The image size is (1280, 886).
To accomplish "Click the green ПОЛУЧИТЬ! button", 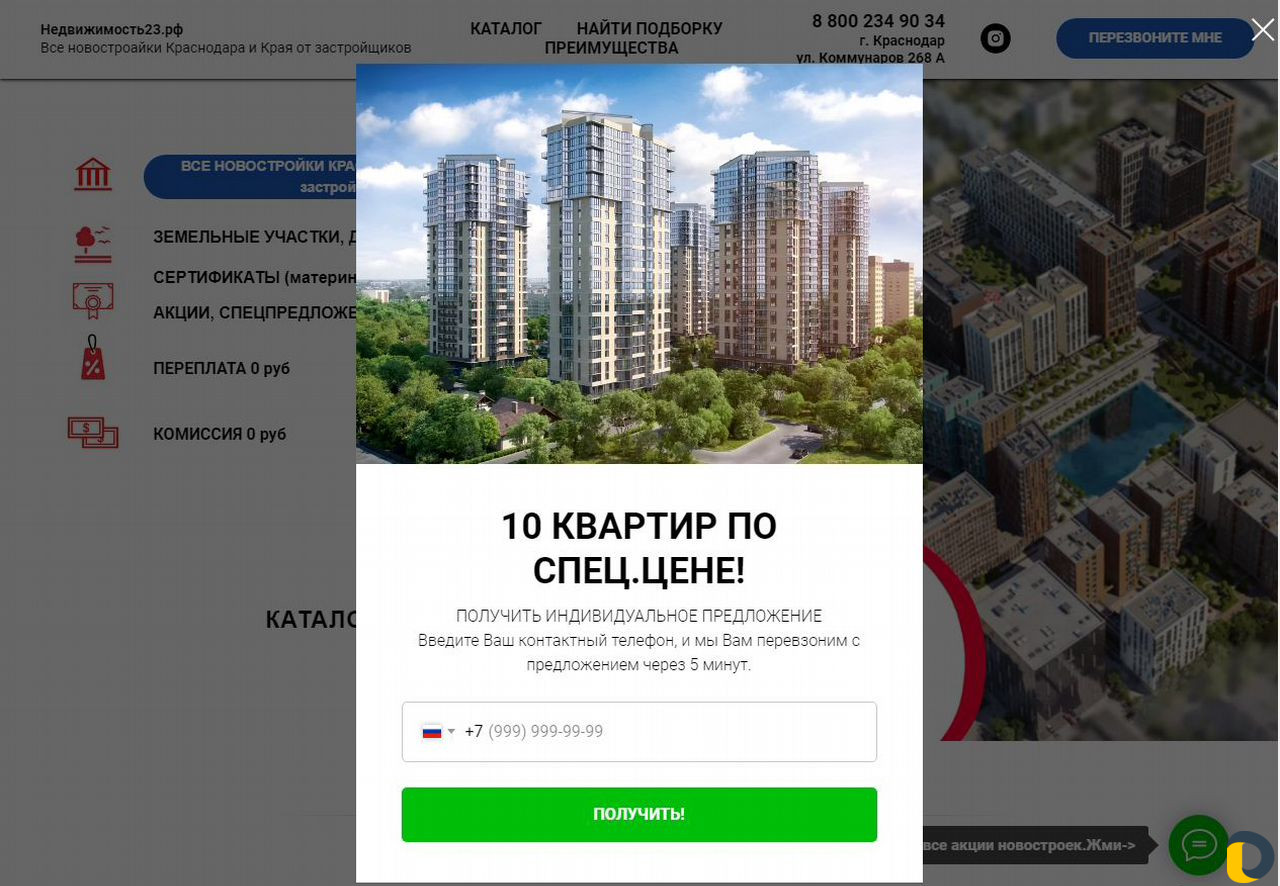I will 639,814.
